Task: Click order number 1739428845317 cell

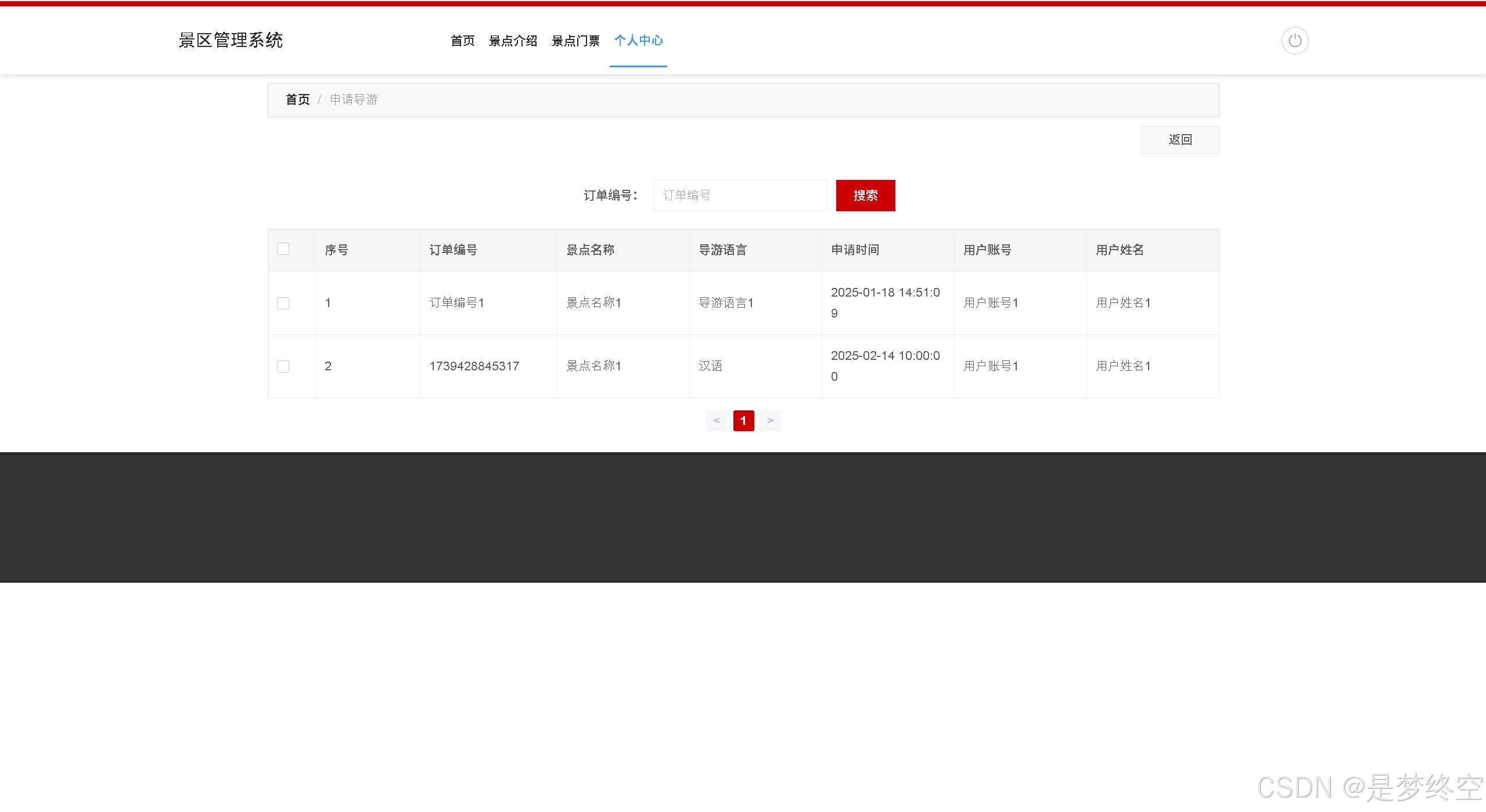Action: click(474, 366)
